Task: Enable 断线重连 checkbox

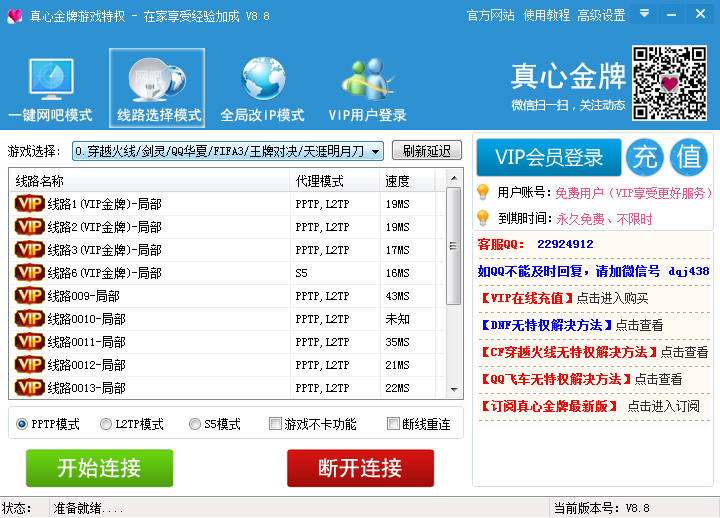Action: (x=393, y=423)
